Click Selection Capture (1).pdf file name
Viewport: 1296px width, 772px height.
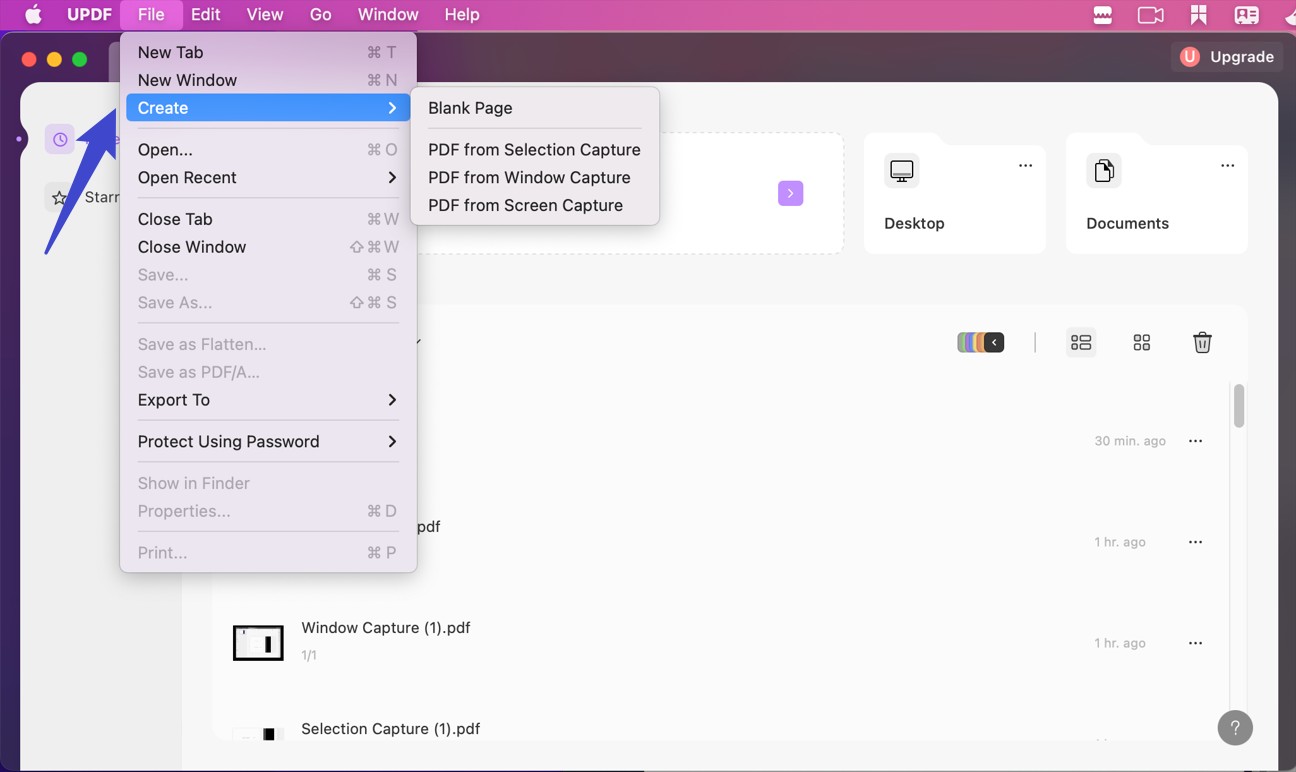click(x=391, y=729)
